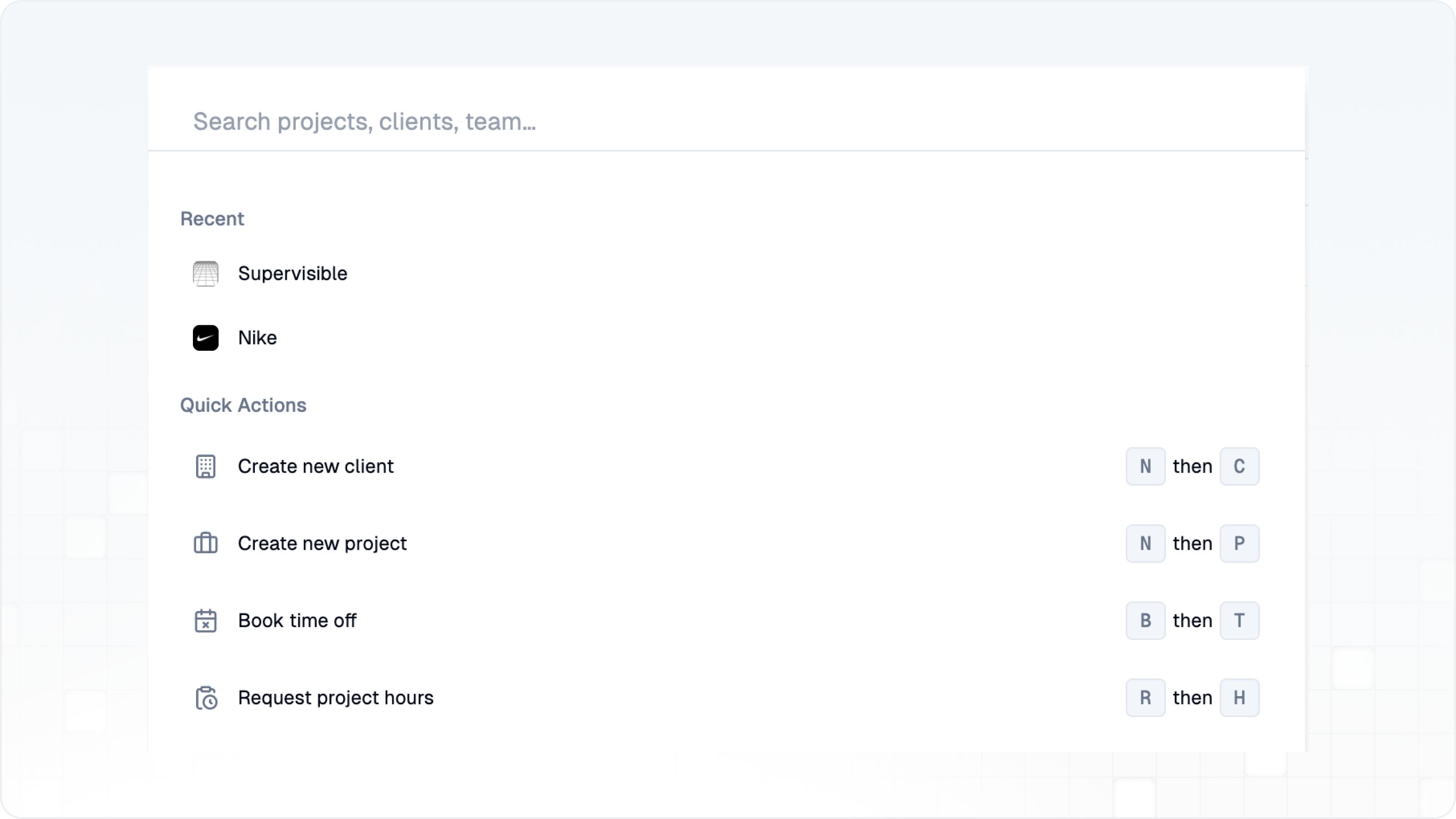The image size is (1456, 819).
Task: Click the black Nike swoosh logo
Action: click(x=205, y=338)
